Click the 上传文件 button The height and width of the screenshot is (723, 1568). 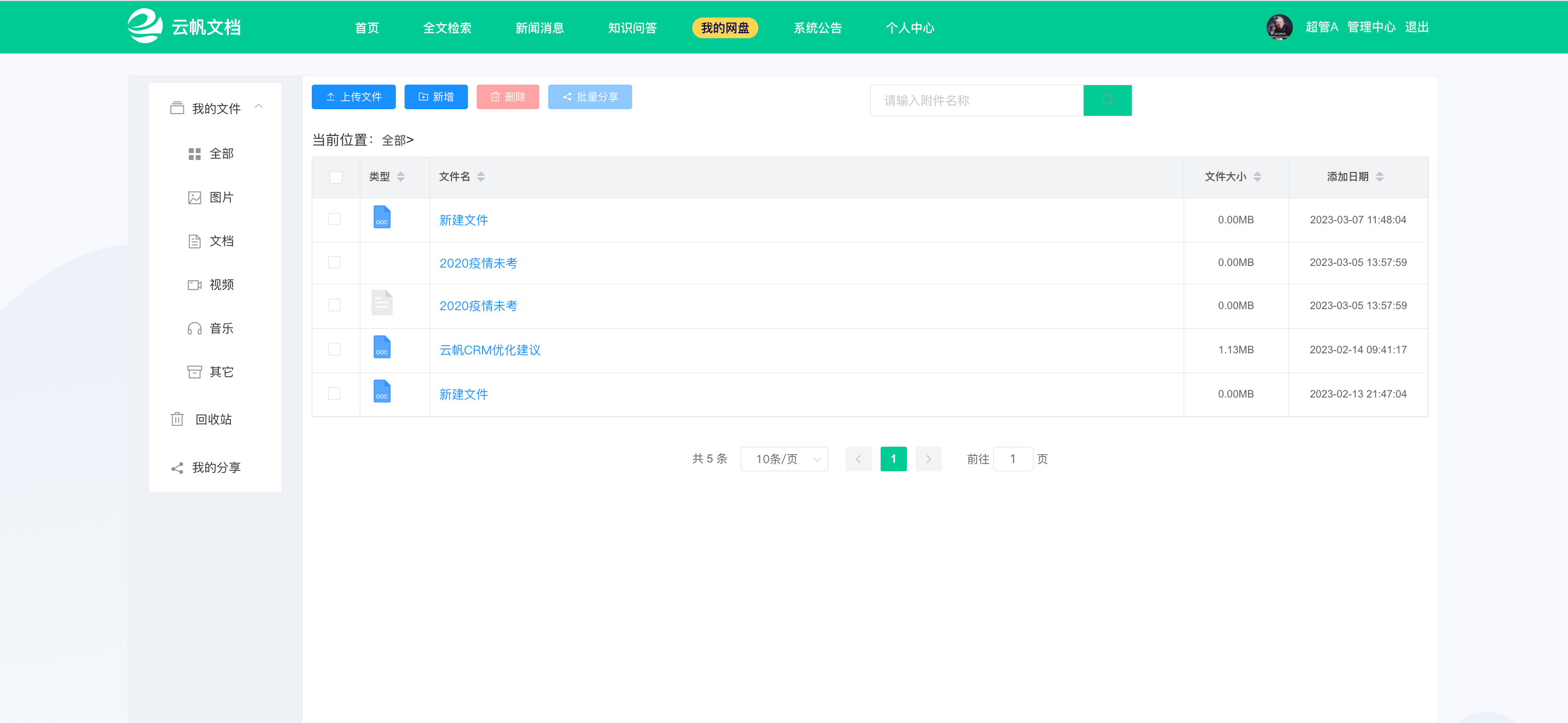click(x=354, y=97)
